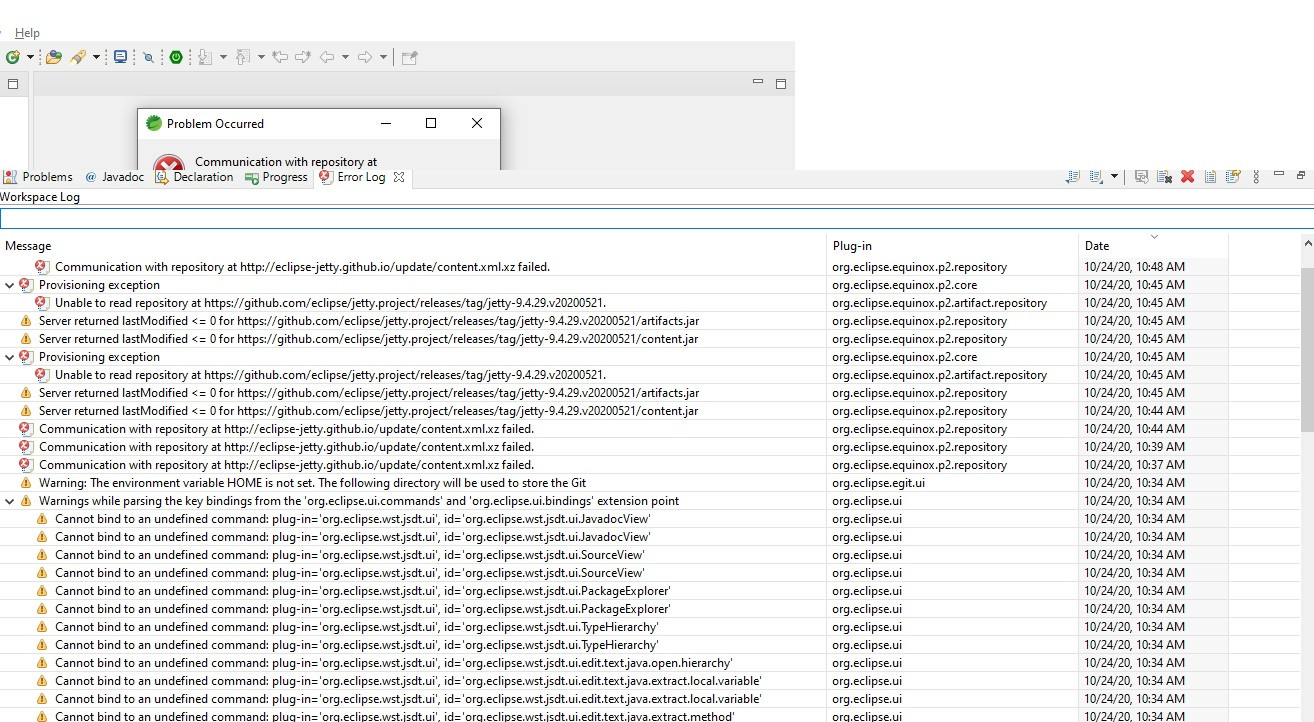
Task: Restore the collapsed left side panel
Action: tap(13, 84)
